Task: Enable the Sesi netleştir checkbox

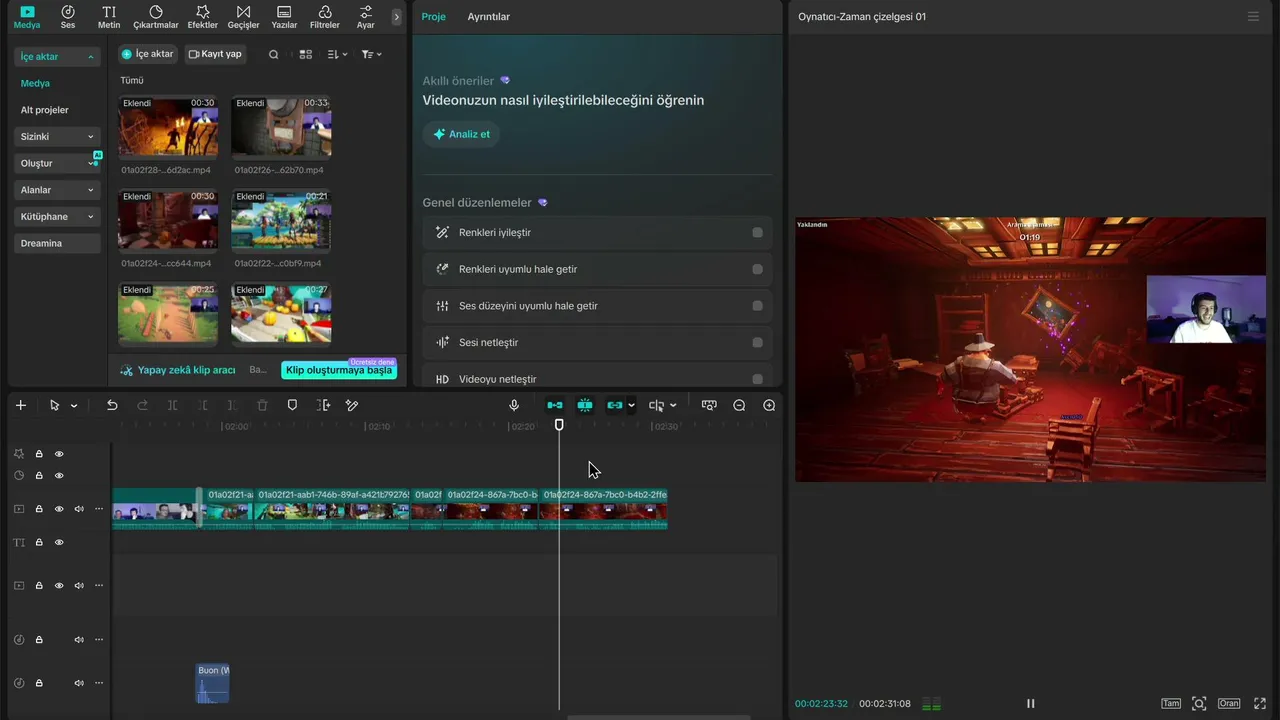Action: (x=757, y=343)
